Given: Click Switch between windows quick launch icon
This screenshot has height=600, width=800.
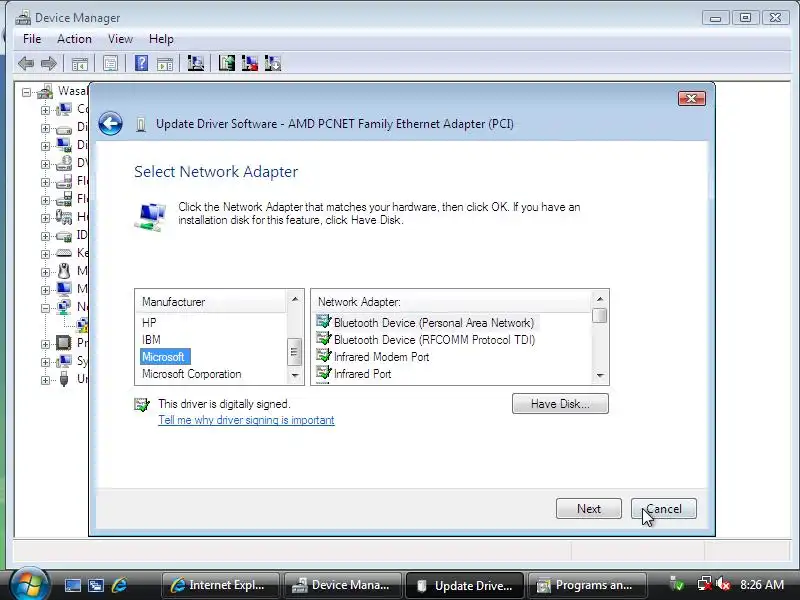Looking at the screenshot, I should 96,585.
